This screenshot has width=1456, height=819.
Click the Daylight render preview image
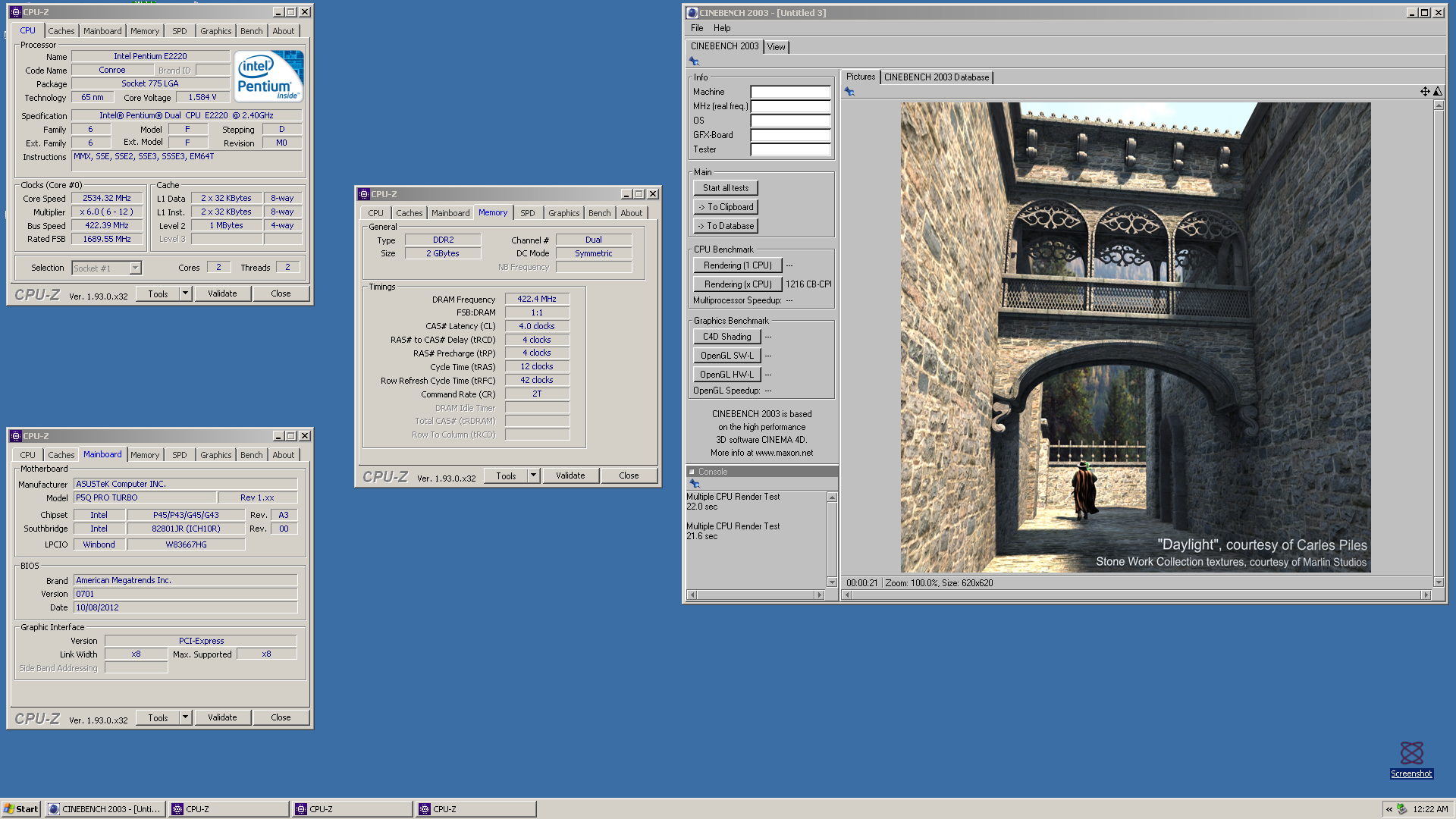click(1135, 337)
